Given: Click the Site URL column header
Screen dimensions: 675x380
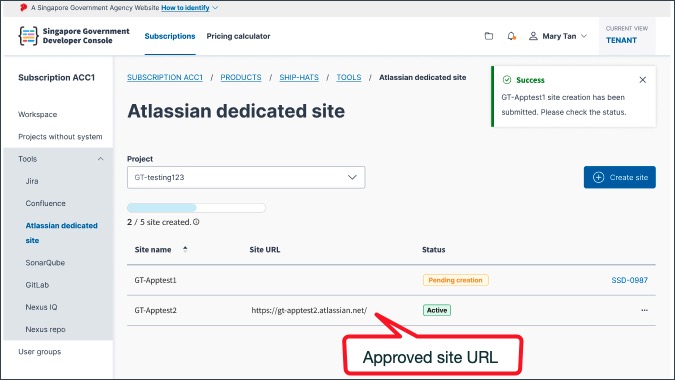Looking at the screenshot, I should 265,250.
